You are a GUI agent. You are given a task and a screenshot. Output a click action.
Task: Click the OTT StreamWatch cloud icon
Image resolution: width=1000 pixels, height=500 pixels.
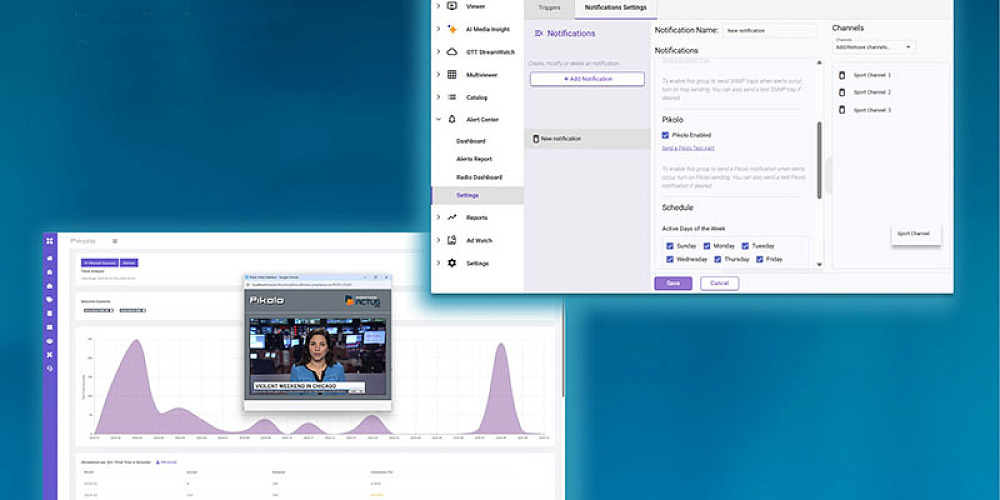pos(452,51)
